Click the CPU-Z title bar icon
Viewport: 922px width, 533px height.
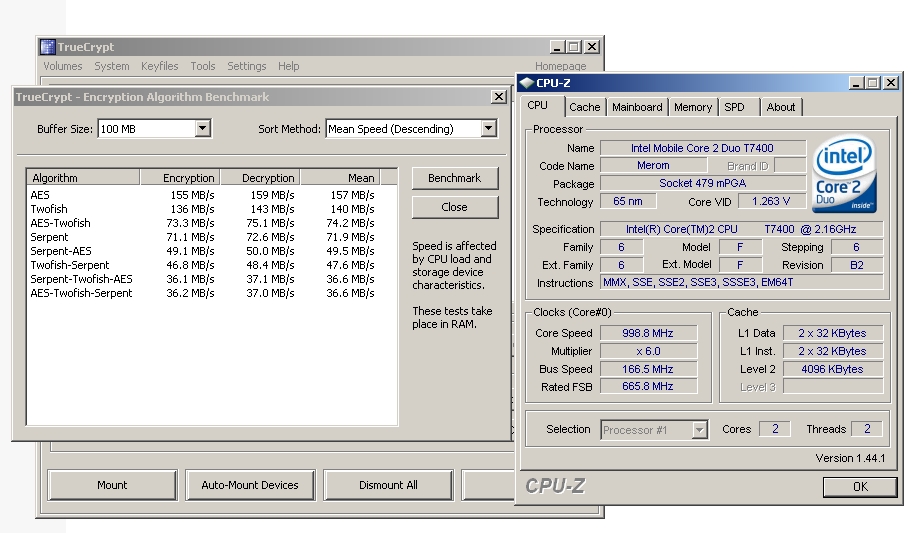(x=527, y=83)
